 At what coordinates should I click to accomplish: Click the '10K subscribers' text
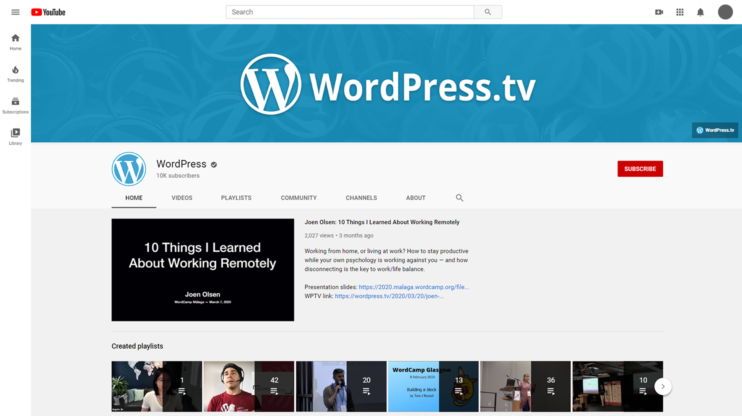tap(178, 176)
